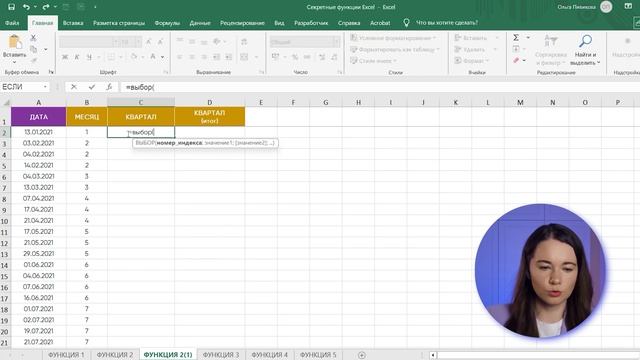Click the Fill down icon in Редактирование
This screenshot has width=640, height=360.
click(516, 49)
